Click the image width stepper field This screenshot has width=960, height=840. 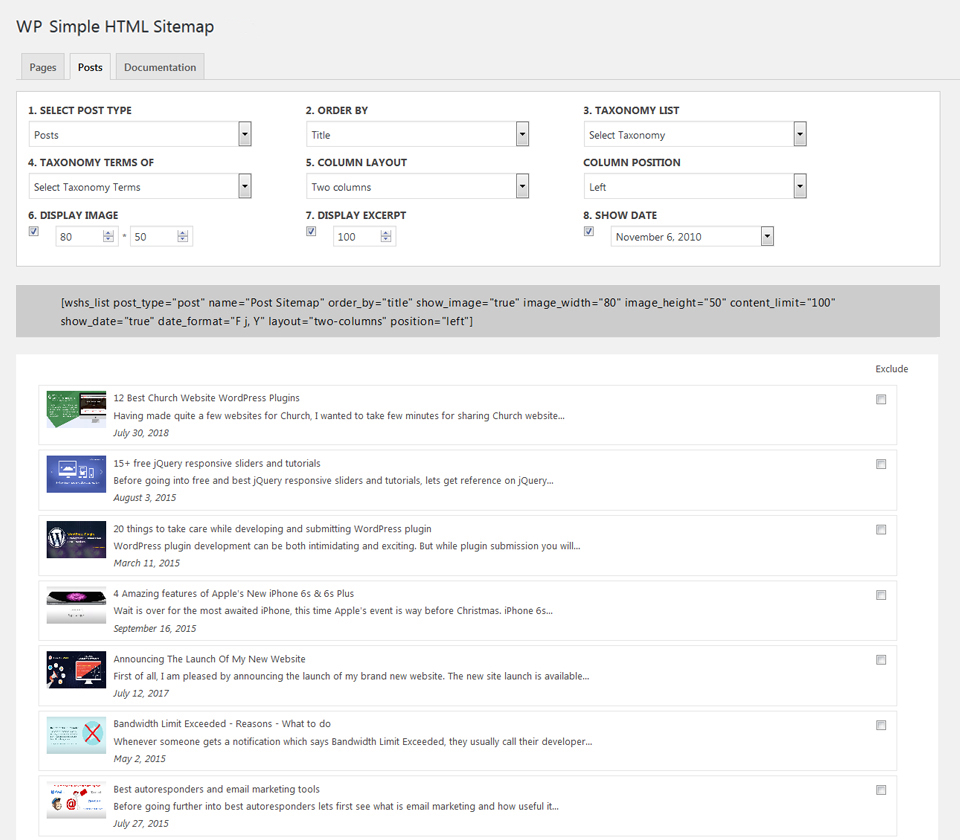(x=78, y=237)
